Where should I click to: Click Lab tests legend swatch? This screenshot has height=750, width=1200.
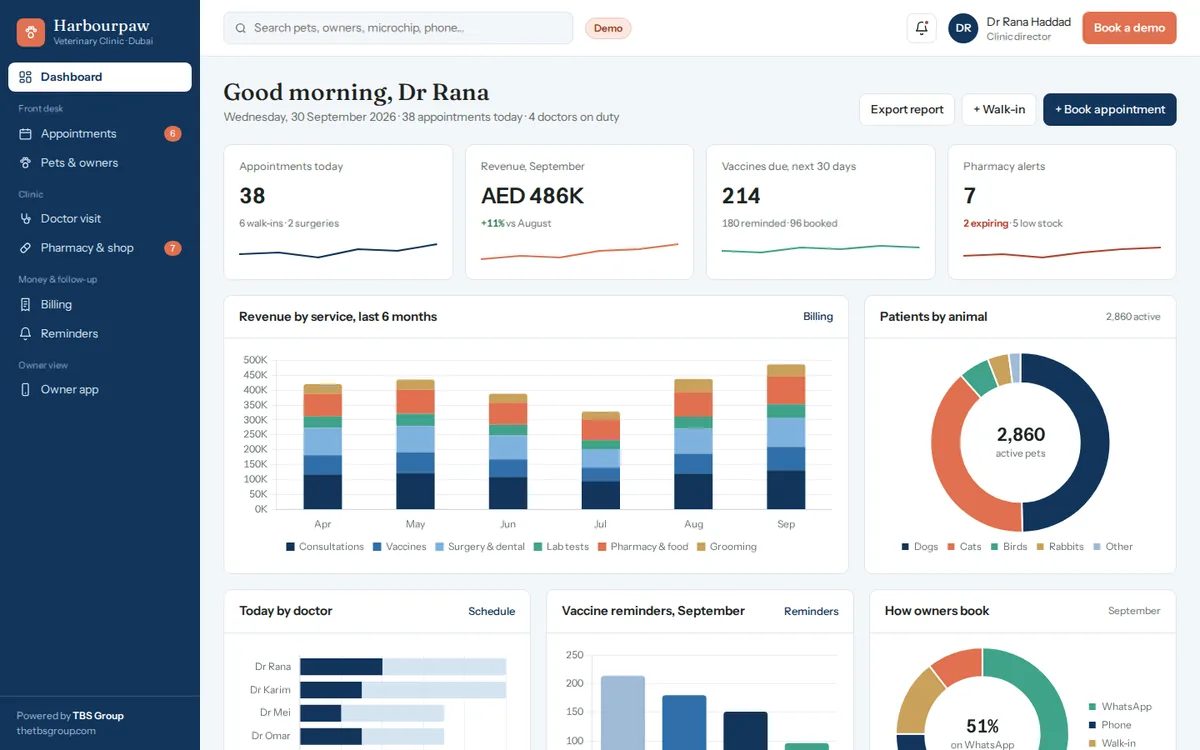[538, 547]
